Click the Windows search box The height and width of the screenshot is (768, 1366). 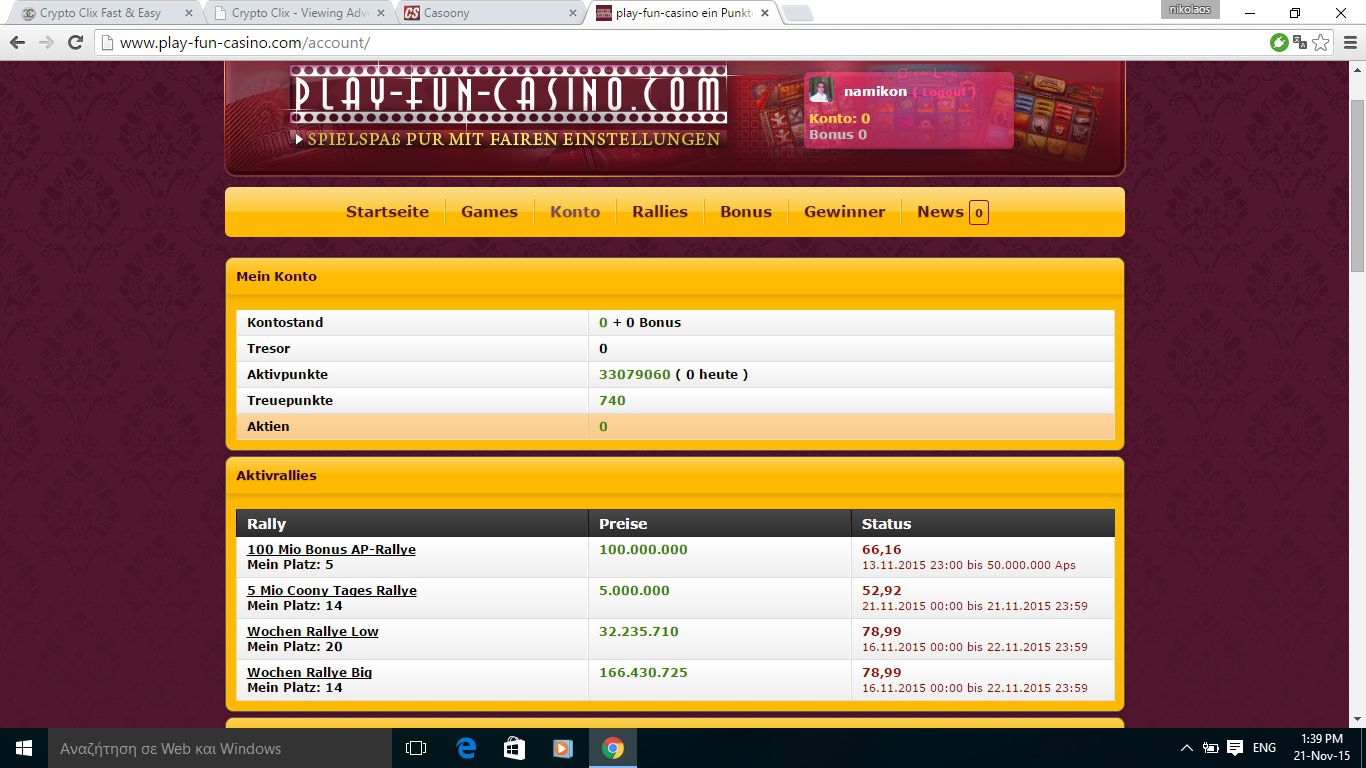(220, 748)
